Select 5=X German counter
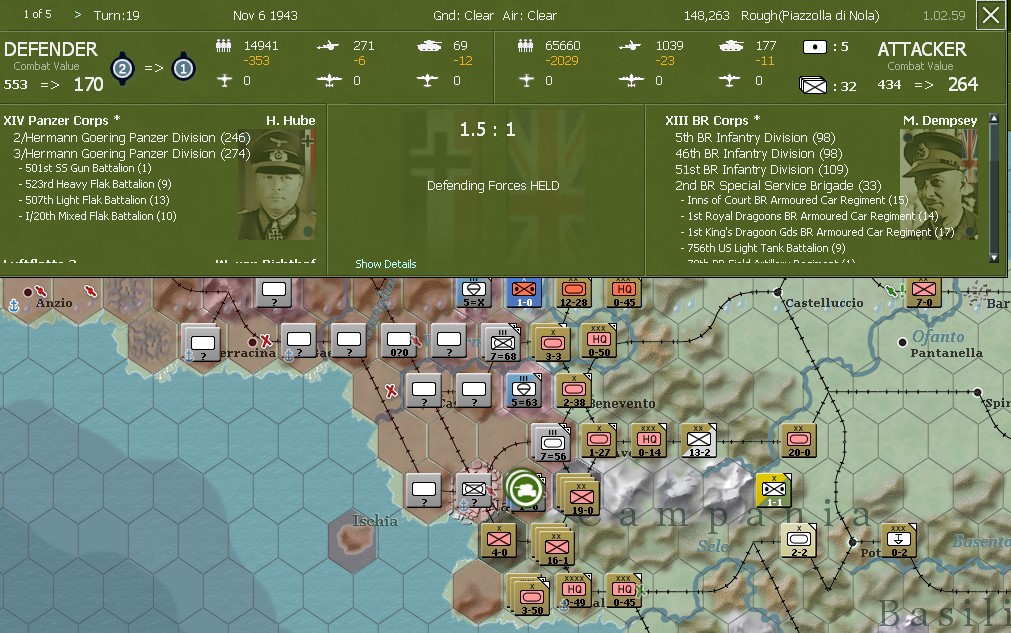The height and width of the screenshot is (633, 1011). click(x=474, y=293)
